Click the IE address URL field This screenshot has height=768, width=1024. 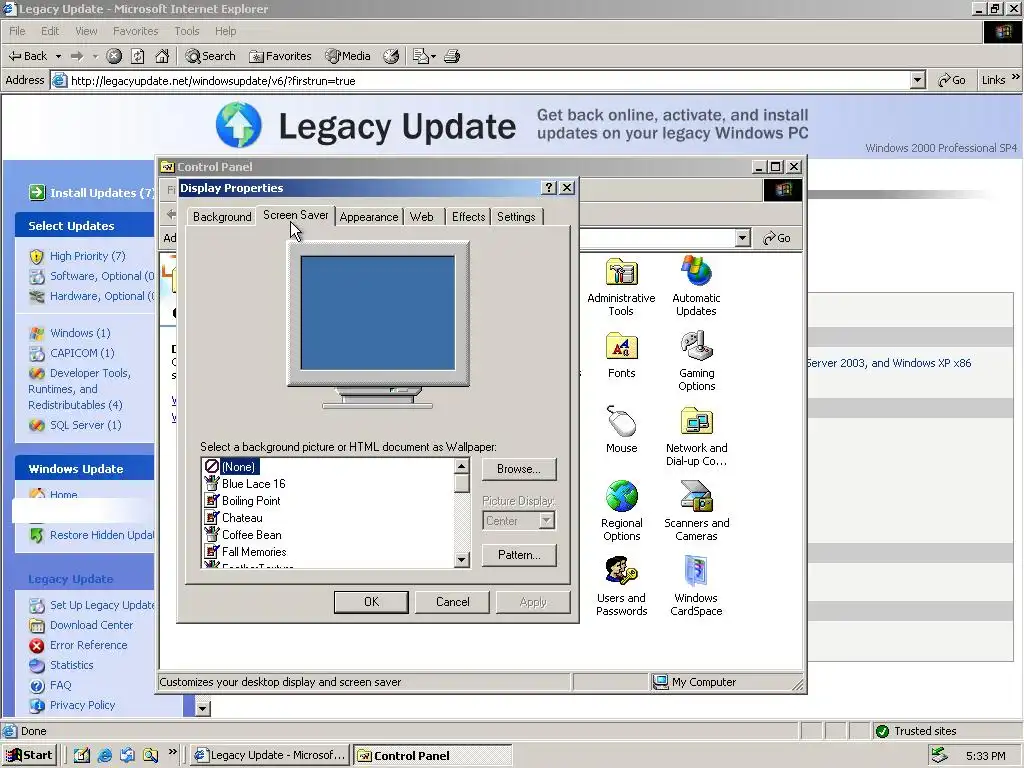pyautogui.click(x=480, y=80)
